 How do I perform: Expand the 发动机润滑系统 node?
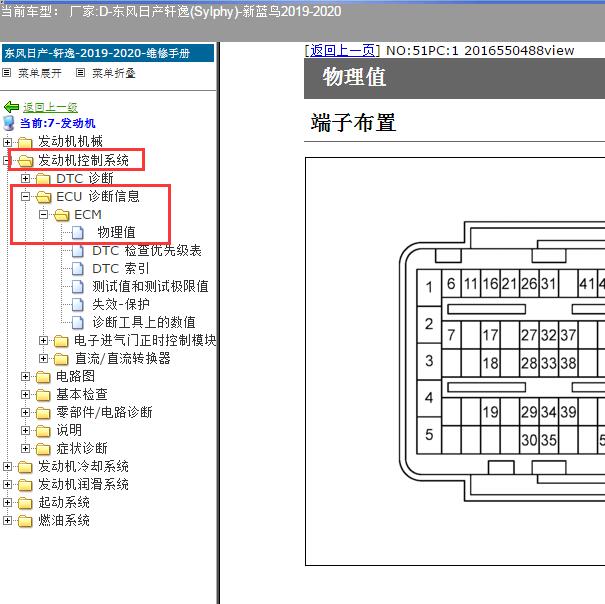click(7, 485)
